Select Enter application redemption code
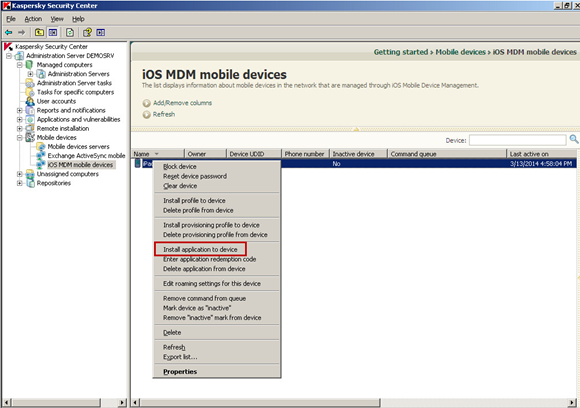The image size is (580, 408). point(217,259)
